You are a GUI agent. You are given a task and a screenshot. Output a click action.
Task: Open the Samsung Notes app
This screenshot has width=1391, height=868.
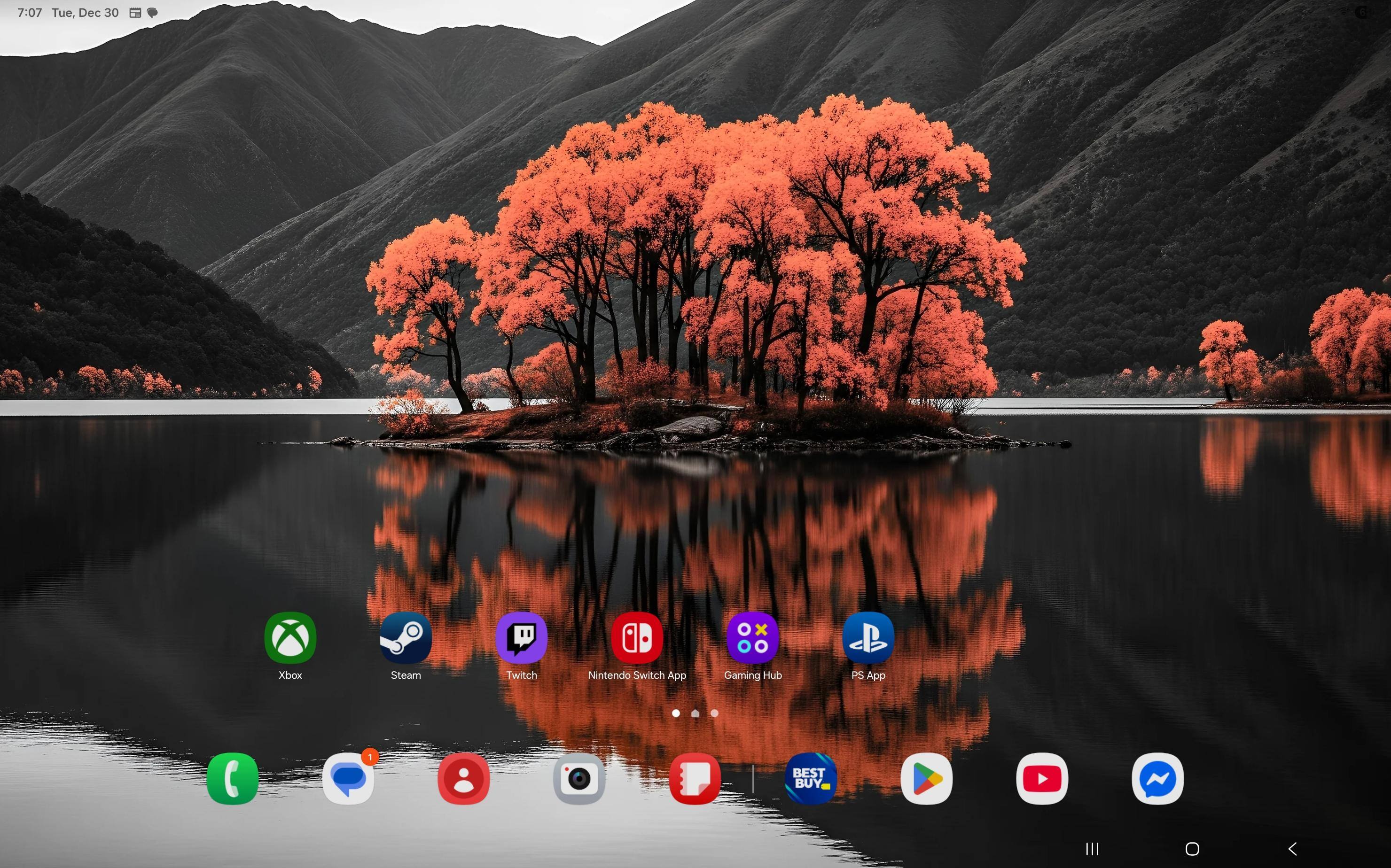tap(695, 778)
